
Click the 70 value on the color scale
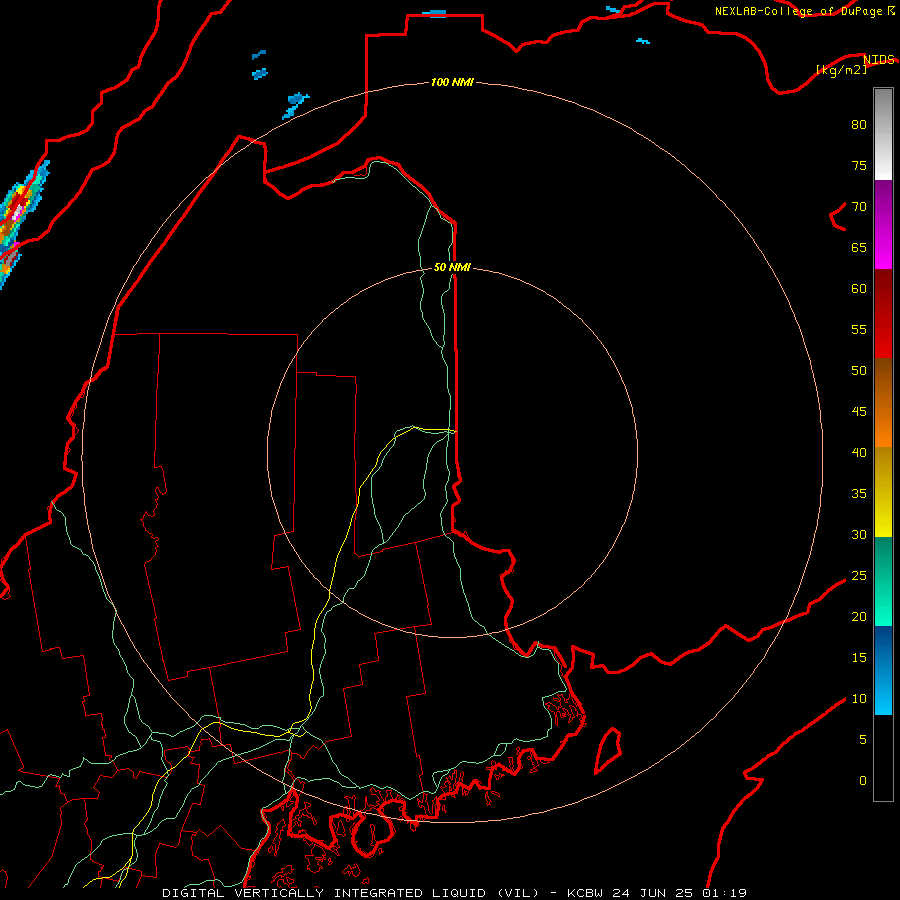(859, 207)
